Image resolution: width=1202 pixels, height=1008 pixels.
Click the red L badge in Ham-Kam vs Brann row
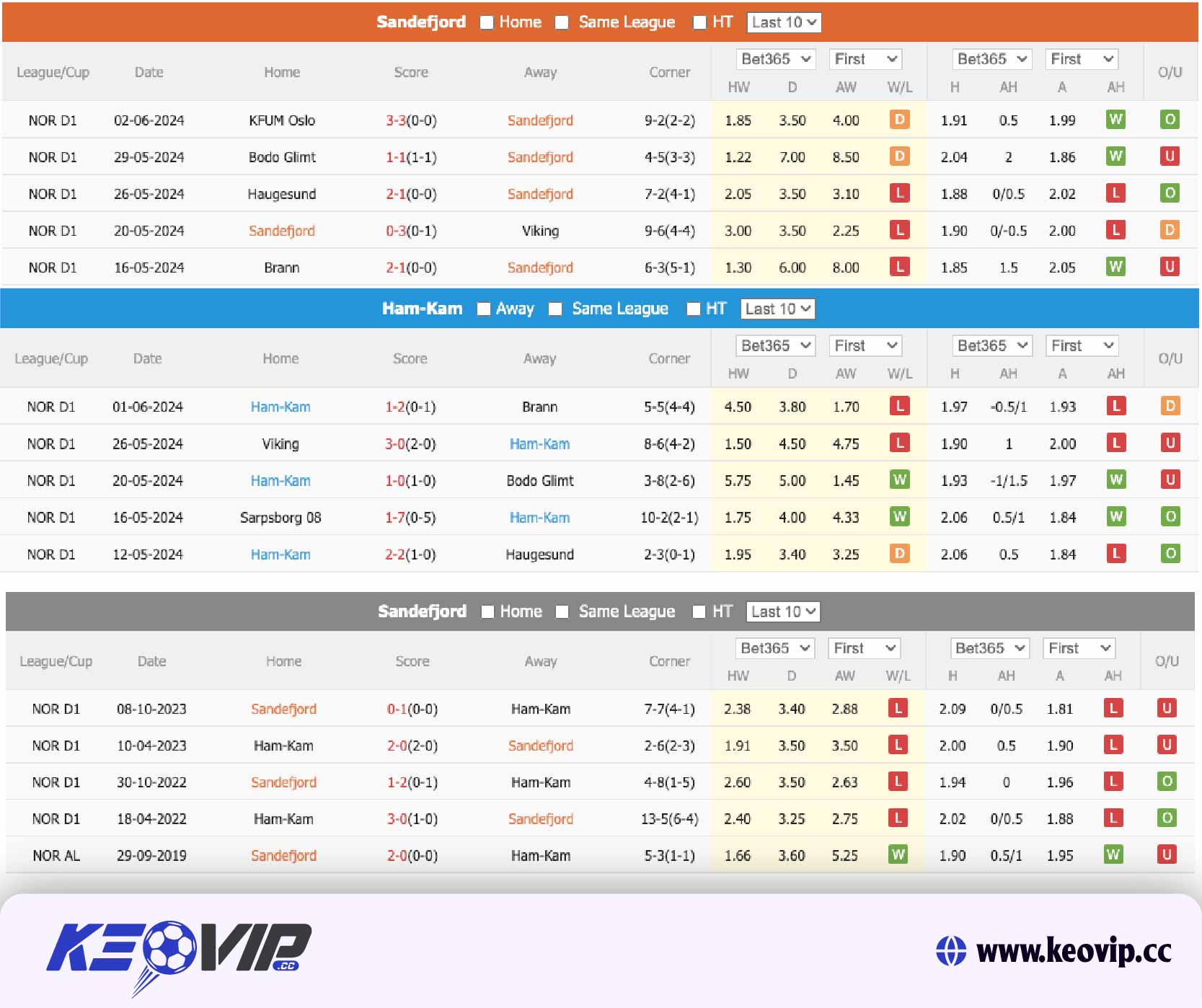coord(899,407)
